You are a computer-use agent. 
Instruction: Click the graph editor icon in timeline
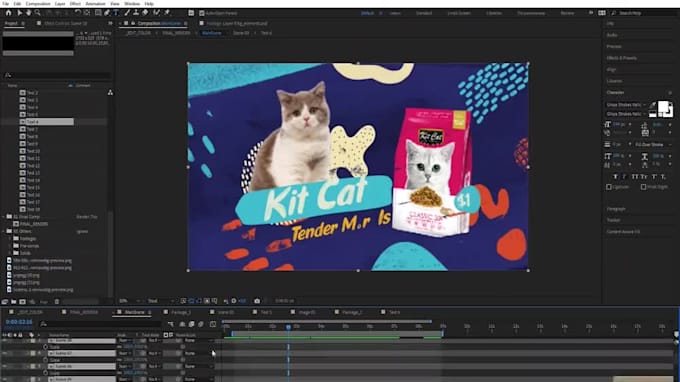tap(213, 324)
